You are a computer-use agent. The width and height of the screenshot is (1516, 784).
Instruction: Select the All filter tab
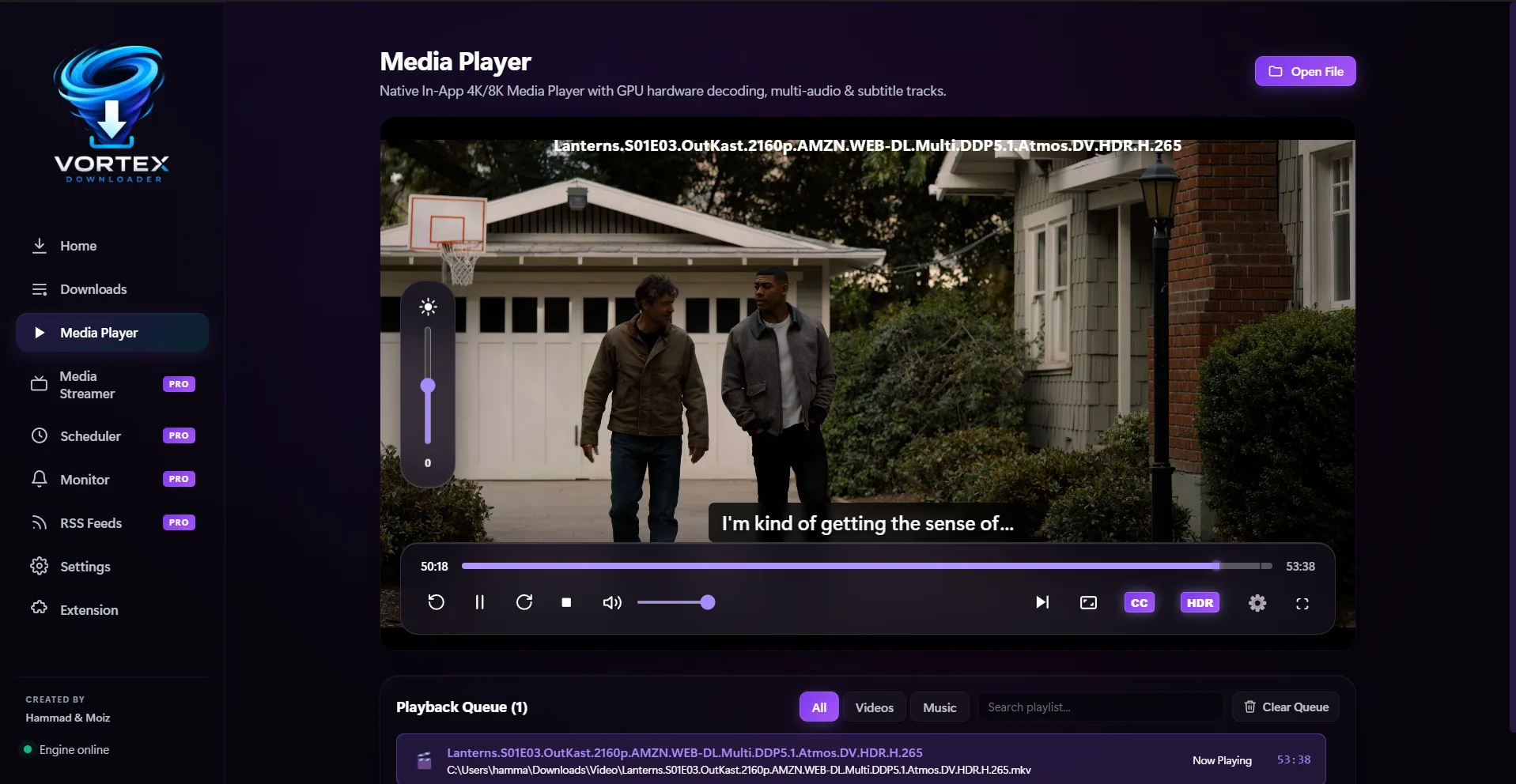point(818,707)
